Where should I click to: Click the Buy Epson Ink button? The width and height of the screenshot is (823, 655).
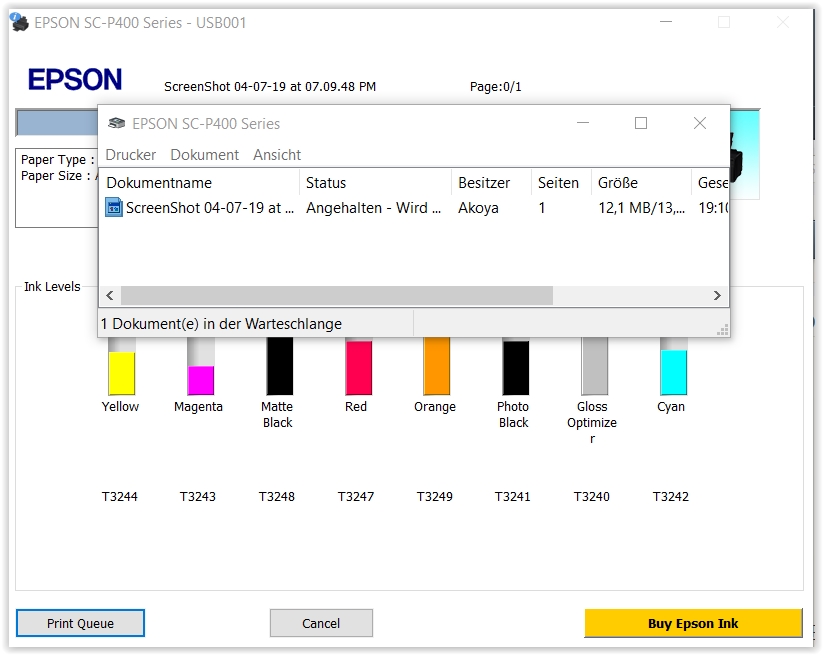point(693,623)
